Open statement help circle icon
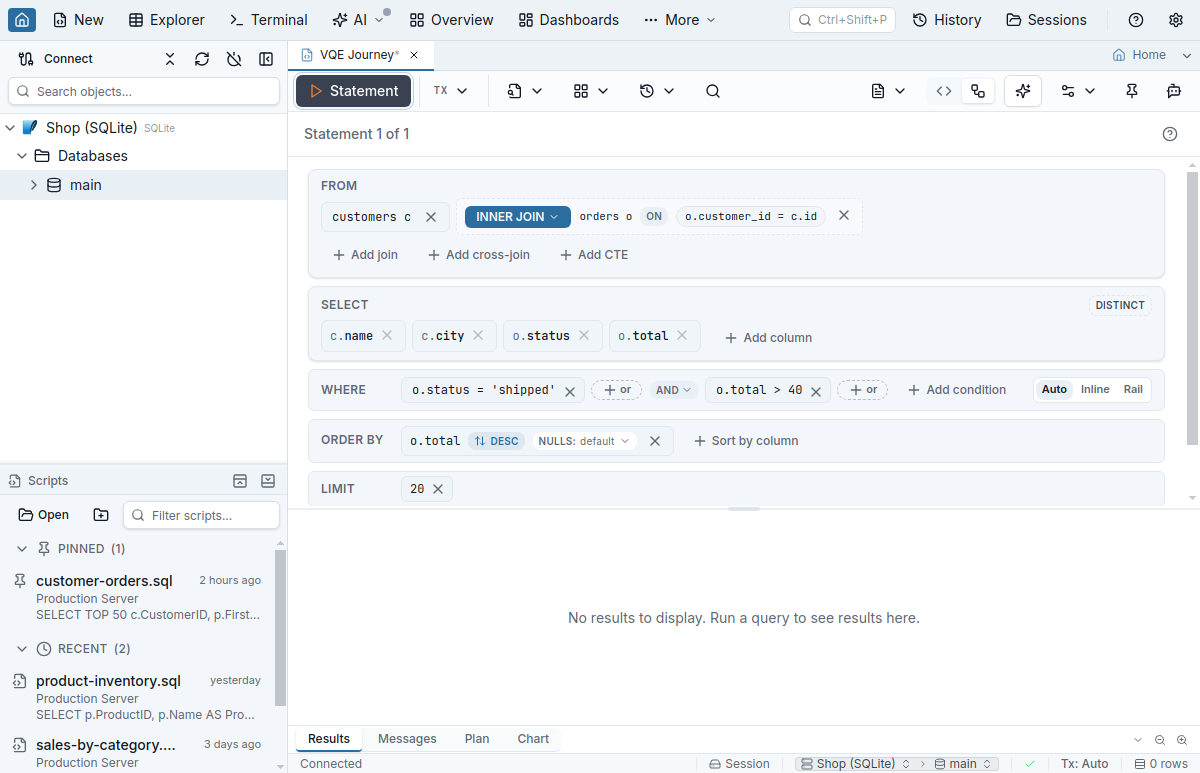This screenshot has width=1200, height=773. click(1170, 134)
